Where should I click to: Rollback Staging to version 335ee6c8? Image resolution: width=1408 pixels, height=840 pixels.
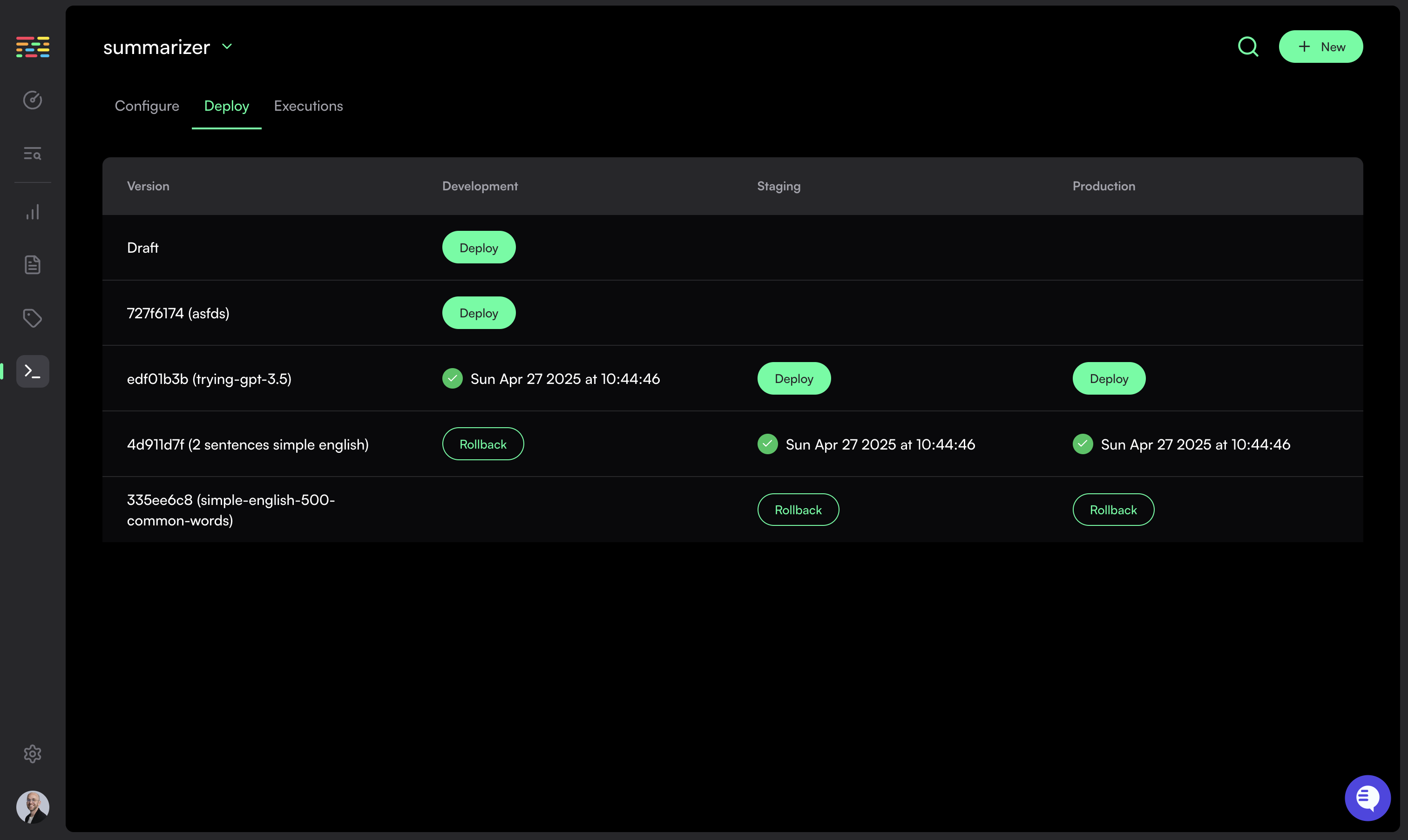(x=798, y=510)
